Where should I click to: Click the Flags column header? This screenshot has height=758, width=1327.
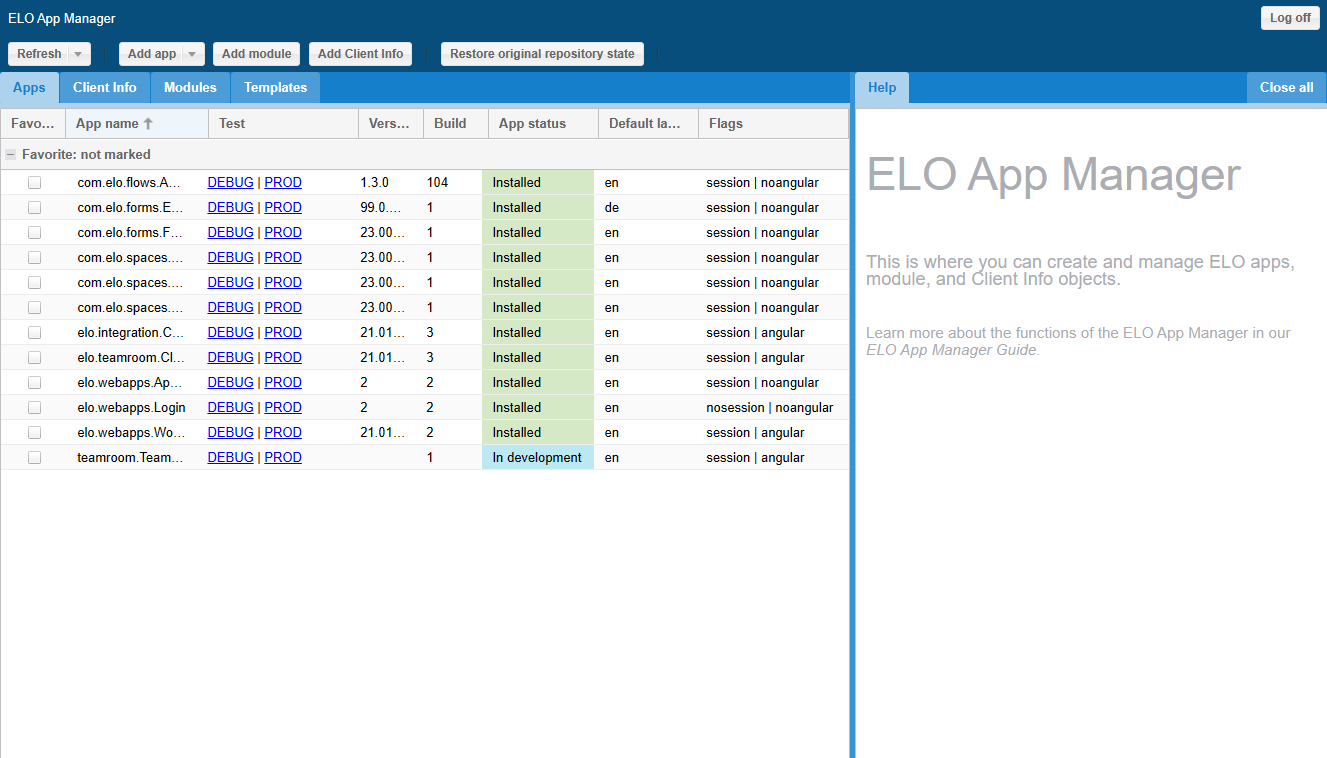point(773,124)
